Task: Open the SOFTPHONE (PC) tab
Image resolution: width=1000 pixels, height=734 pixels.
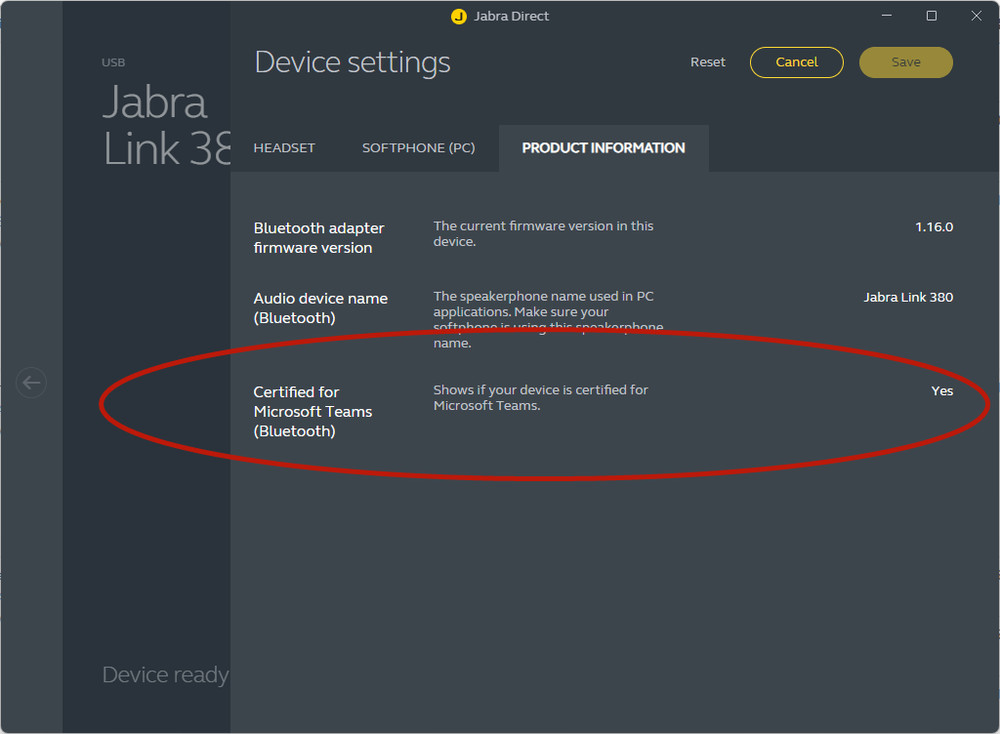Action: (418, 147)
